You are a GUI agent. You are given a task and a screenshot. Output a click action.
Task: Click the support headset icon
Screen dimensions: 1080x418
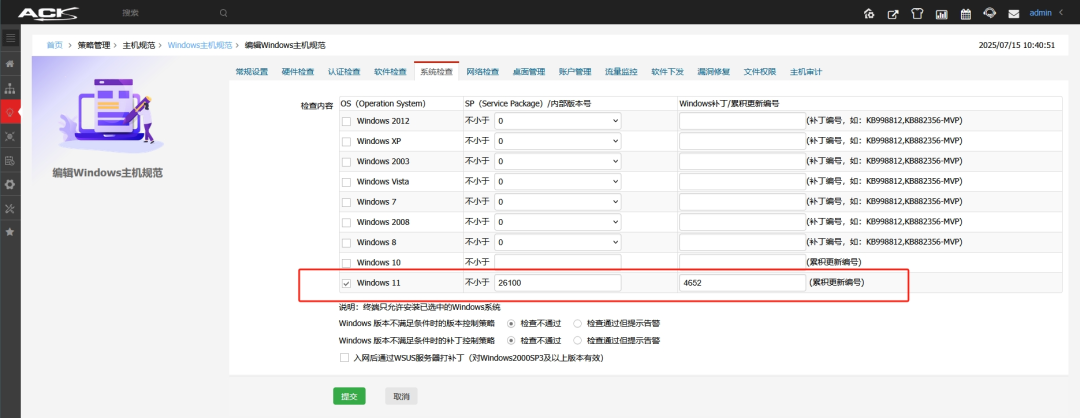[990, 13]
